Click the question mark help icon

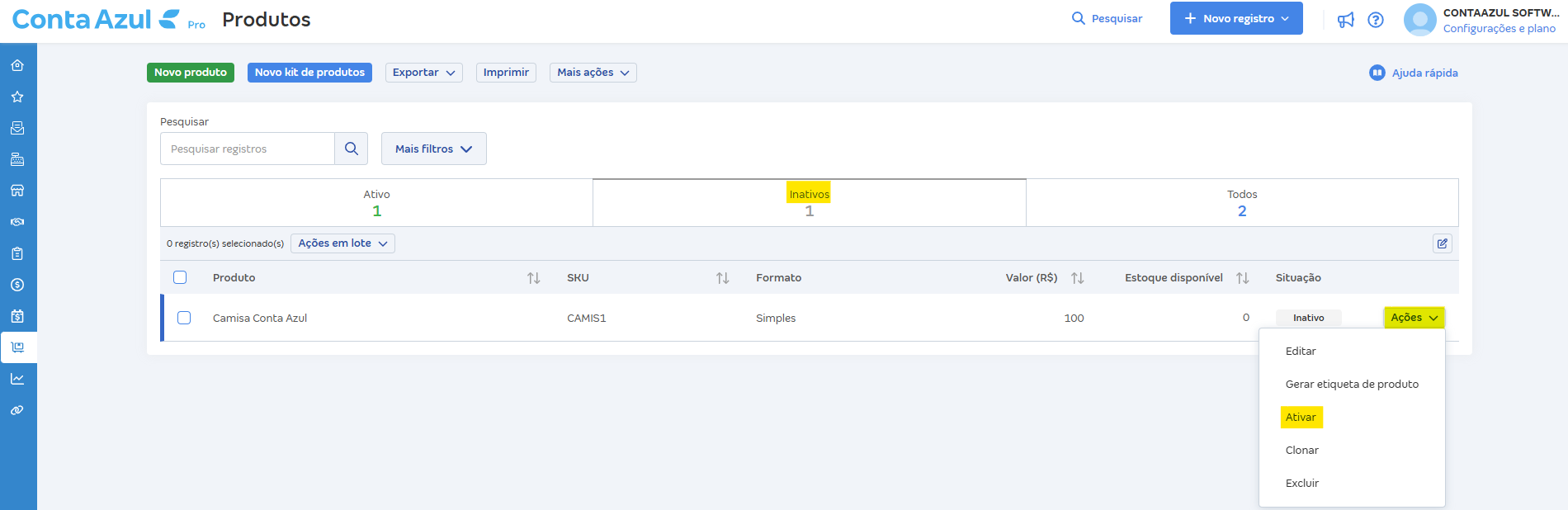point(1375,20)
